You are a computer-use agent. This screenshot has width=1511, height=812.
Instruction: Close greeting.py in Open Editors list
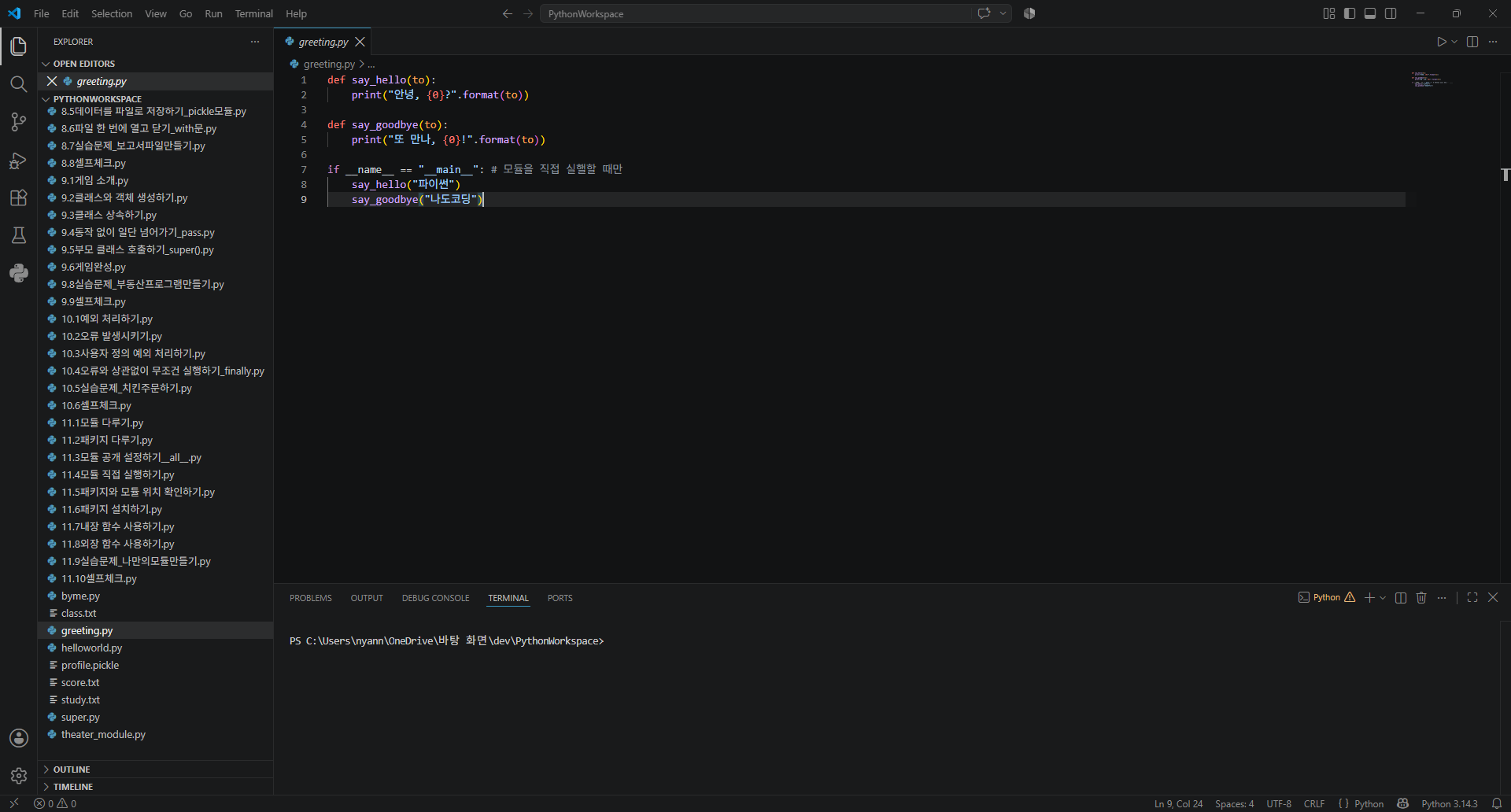52,81
